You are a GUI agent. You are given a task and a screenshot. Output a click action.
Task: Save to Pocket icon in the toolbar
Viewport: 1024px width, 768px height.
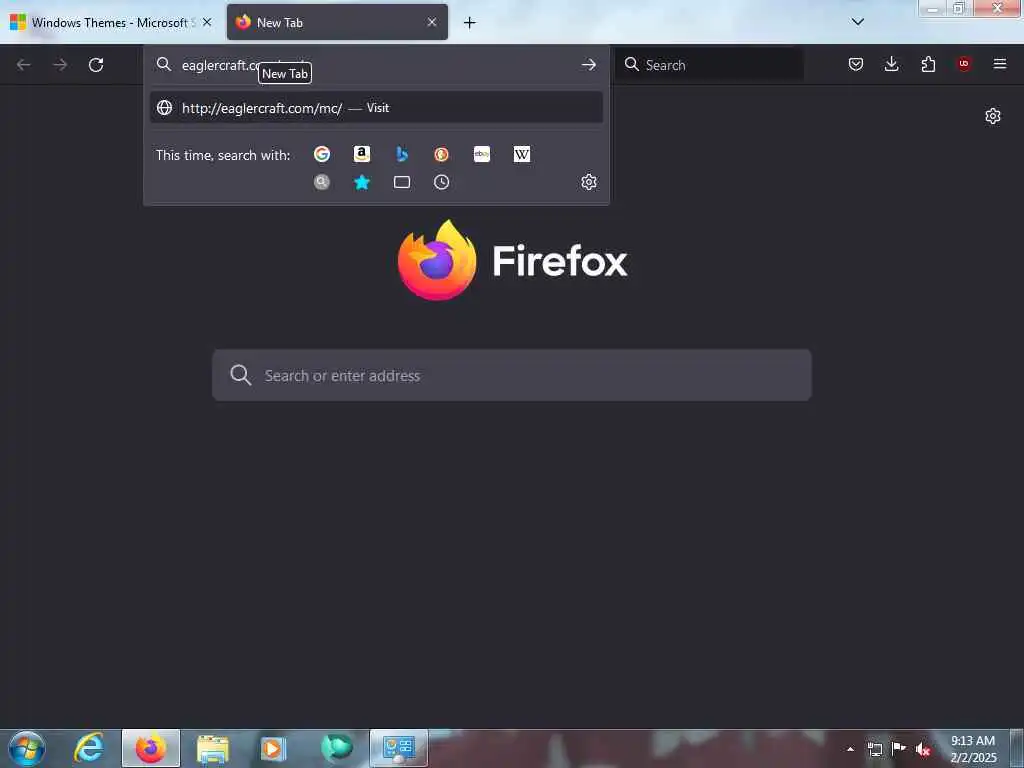tap(856, 64)
